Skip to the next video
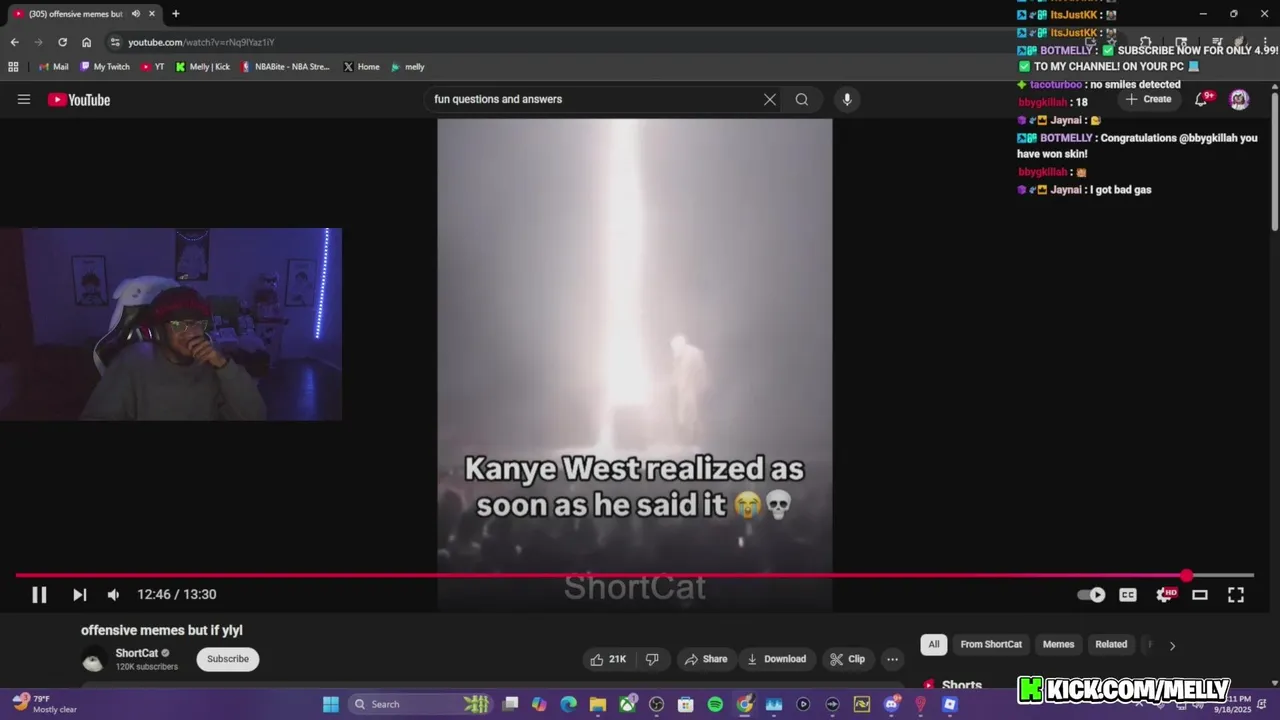 pyautogui.click(x=79, y=595)
